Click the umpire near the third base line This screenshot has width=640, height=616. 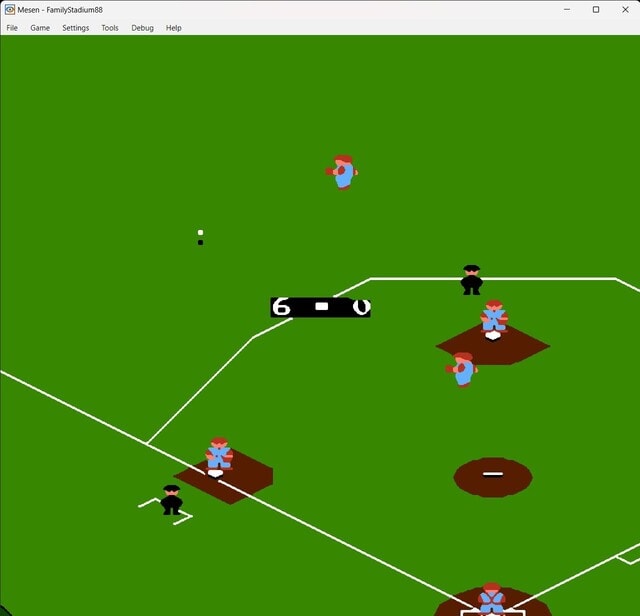[171, 500]
